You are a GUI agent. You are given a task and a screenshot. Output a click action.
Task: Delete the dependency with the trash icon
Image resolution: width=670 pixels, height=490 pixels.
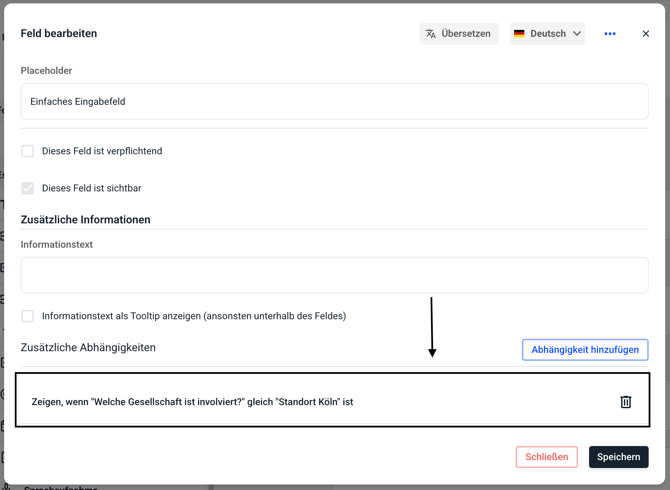(626, 402)
